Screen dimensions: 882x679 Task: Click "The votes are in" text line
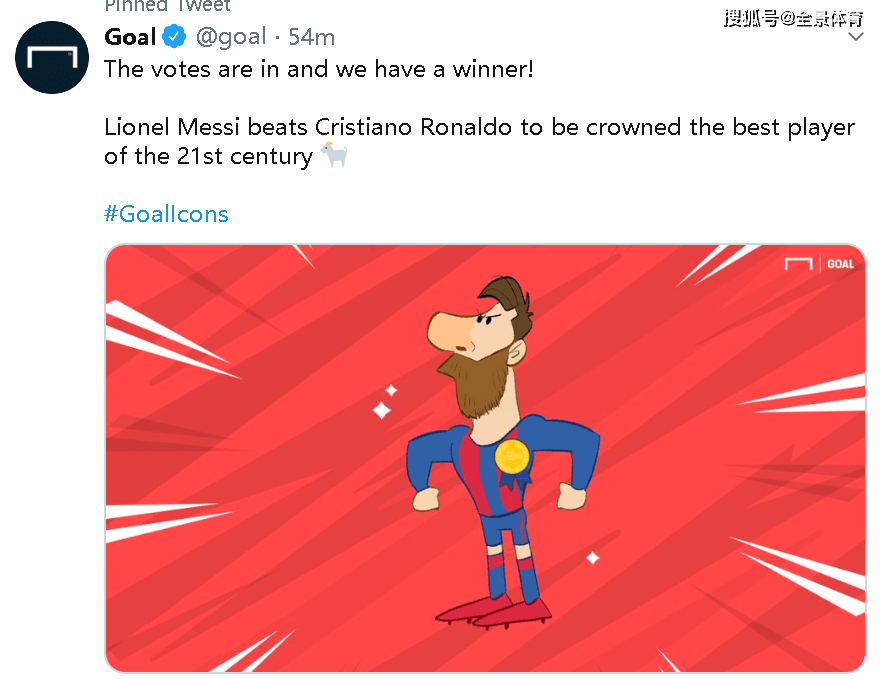coord(318,69)
